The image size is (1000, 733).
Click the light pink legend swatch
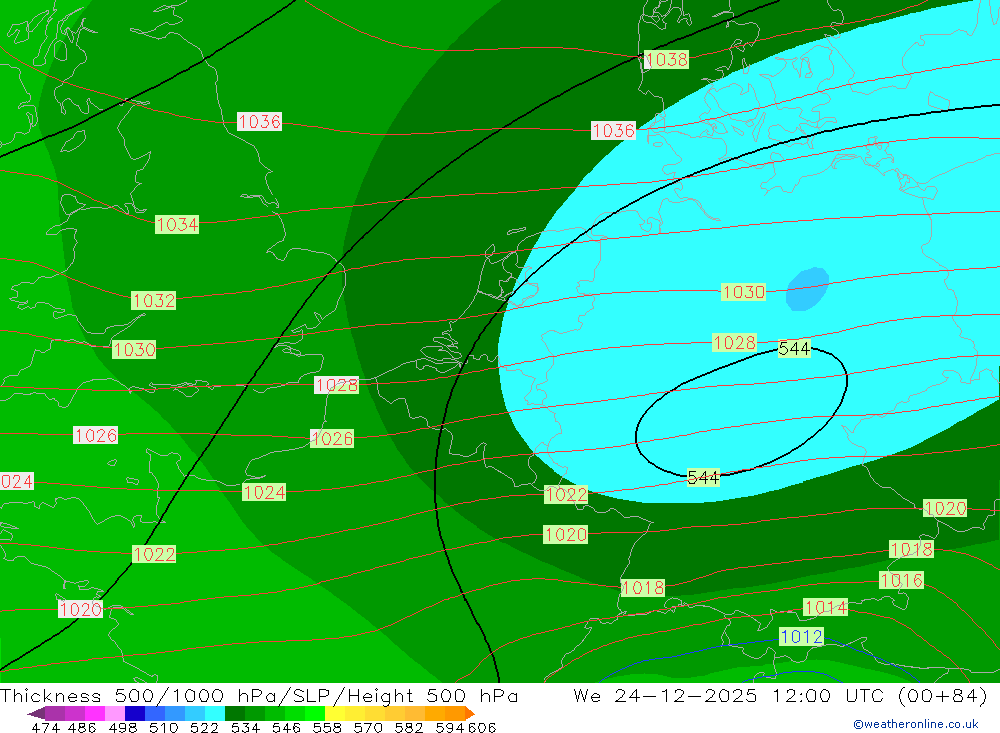(x=115, y=713)
